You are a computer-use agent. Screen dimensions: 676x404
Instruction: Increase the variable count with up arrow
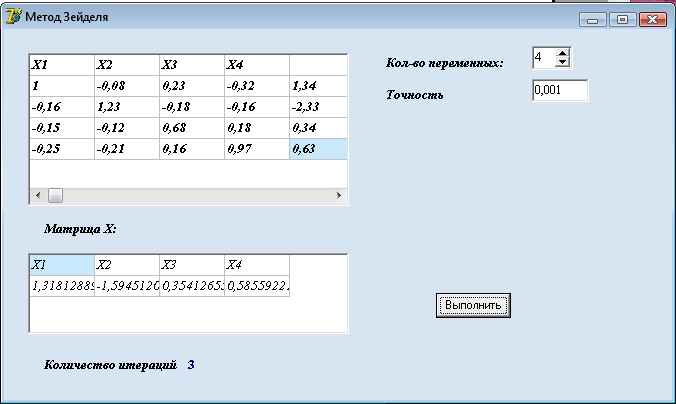(562, 53)
